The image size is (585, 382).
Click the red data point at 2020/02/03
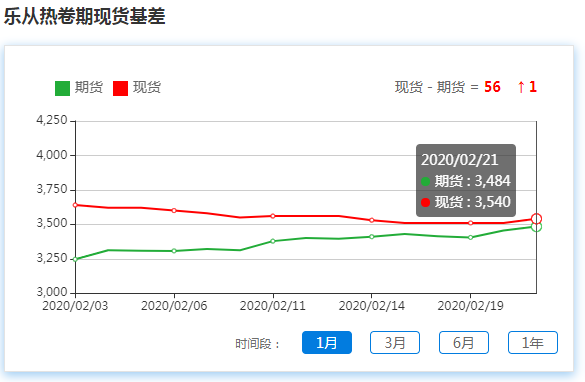pos(75,205)
